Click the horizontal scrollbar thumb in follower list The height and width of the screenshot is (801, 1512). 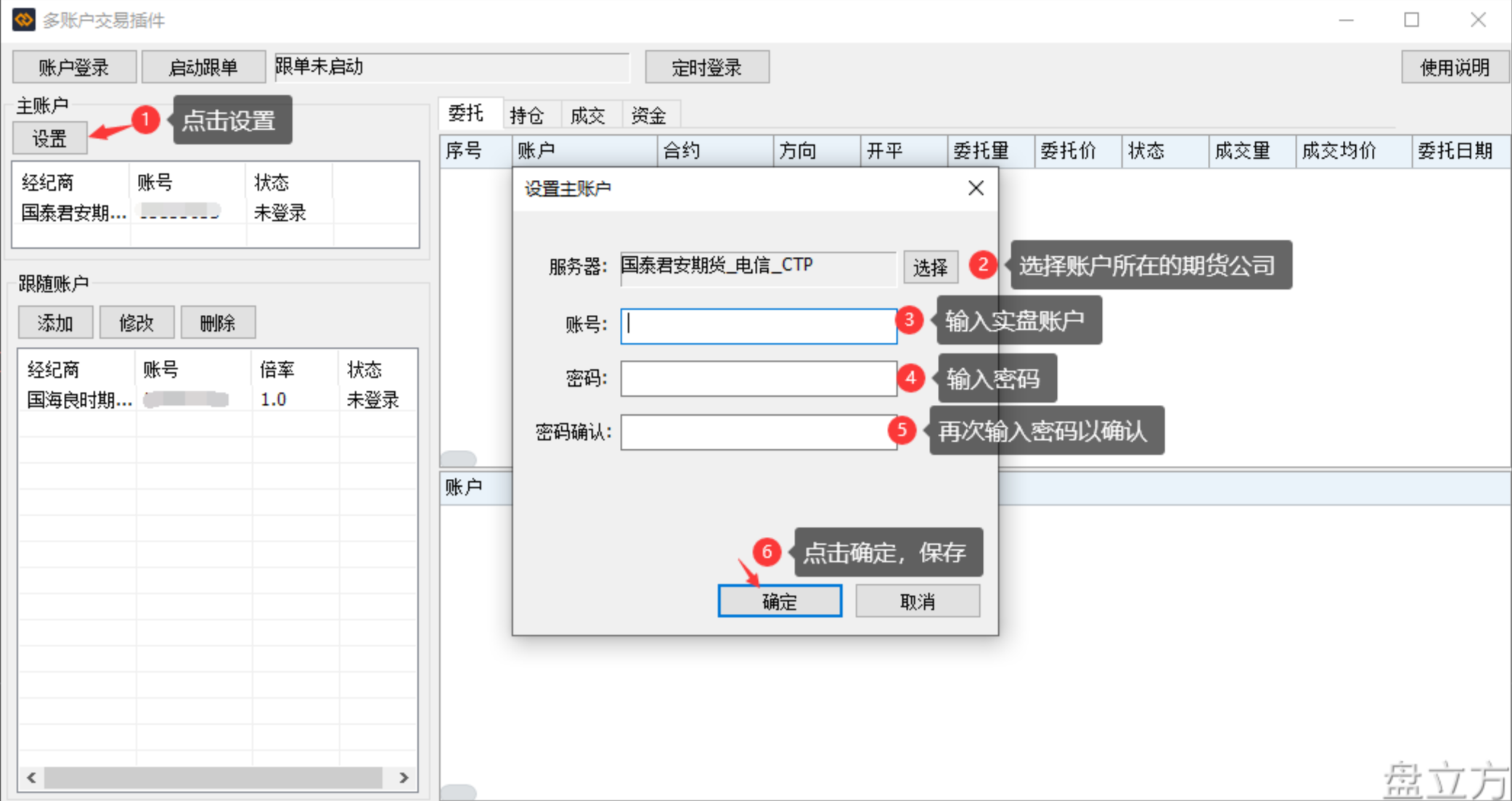213,777
